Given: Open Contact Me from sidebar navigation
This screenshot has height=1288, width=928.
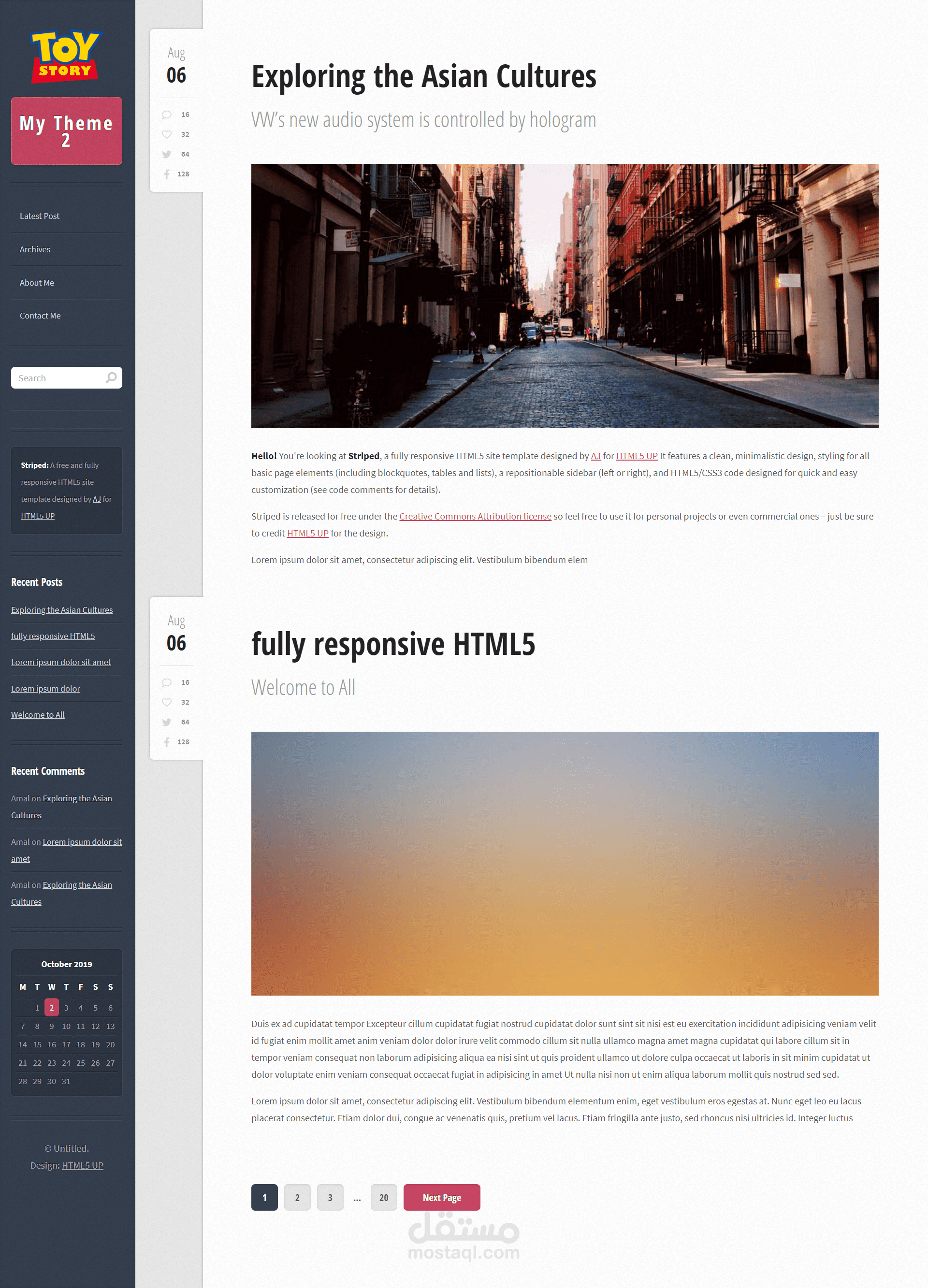Looking at the screenshot, I should pyautogui.click(x=40, y=316).
